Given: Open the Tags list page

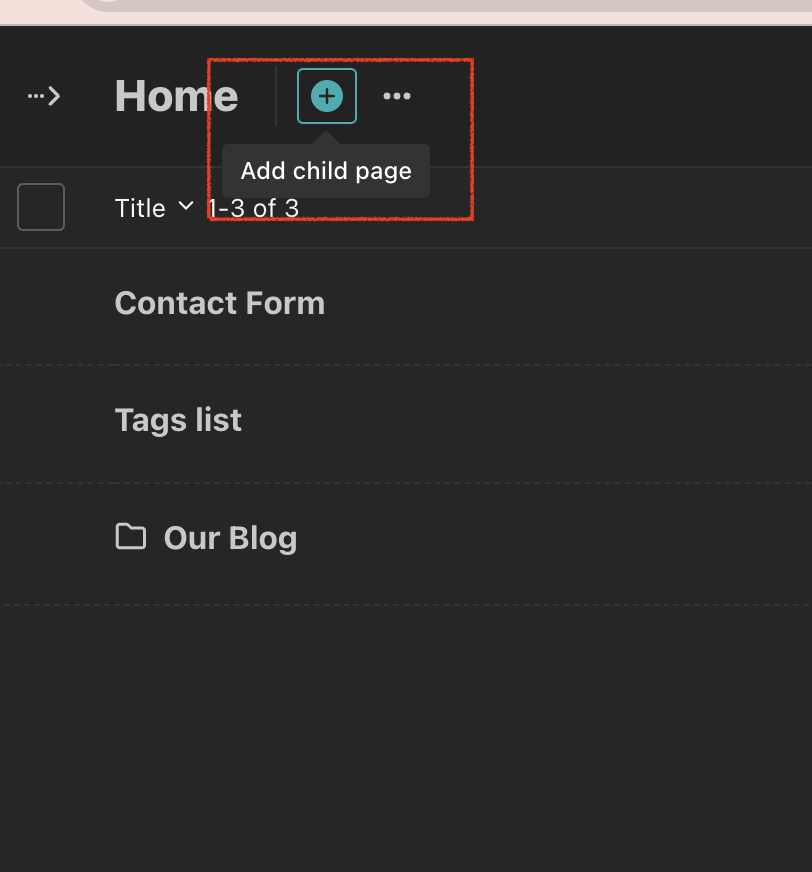Looking at the screenshot, I should tap(178, 420).
